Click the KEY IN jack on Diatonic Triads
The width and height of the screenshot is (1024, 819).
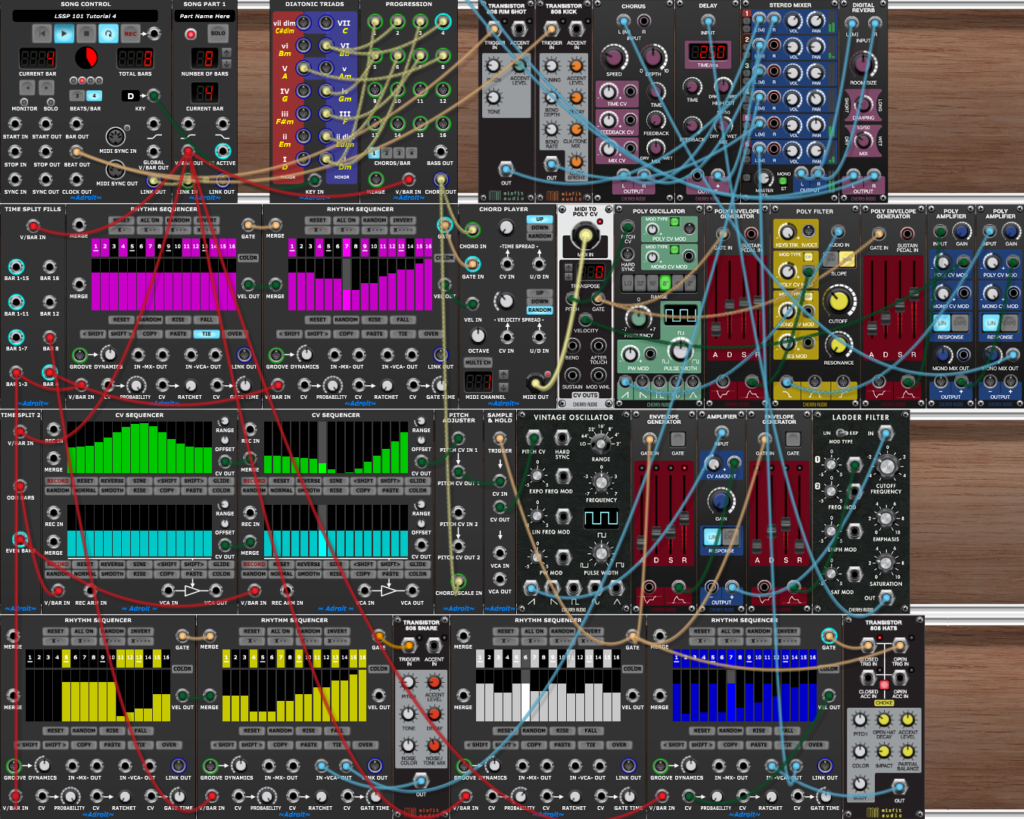[314, 180]
